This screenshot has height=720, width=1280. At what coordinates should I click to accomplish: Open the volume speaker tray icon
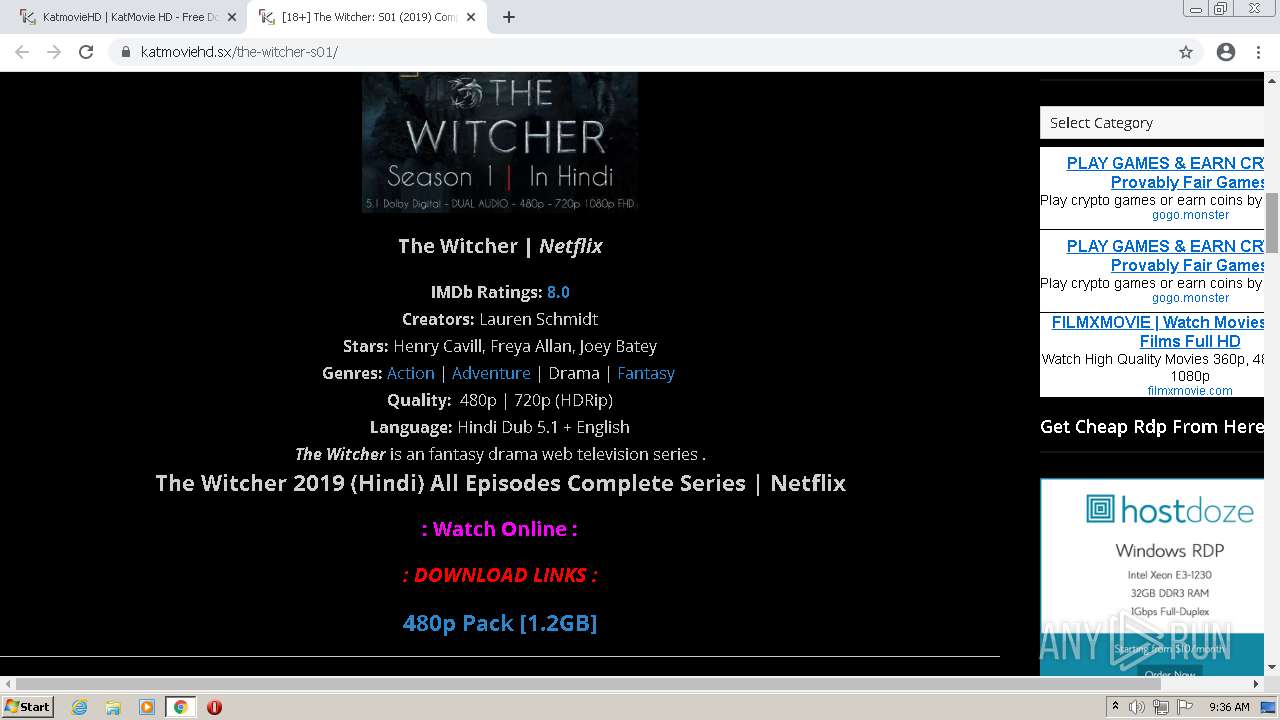coord(1137,707)
